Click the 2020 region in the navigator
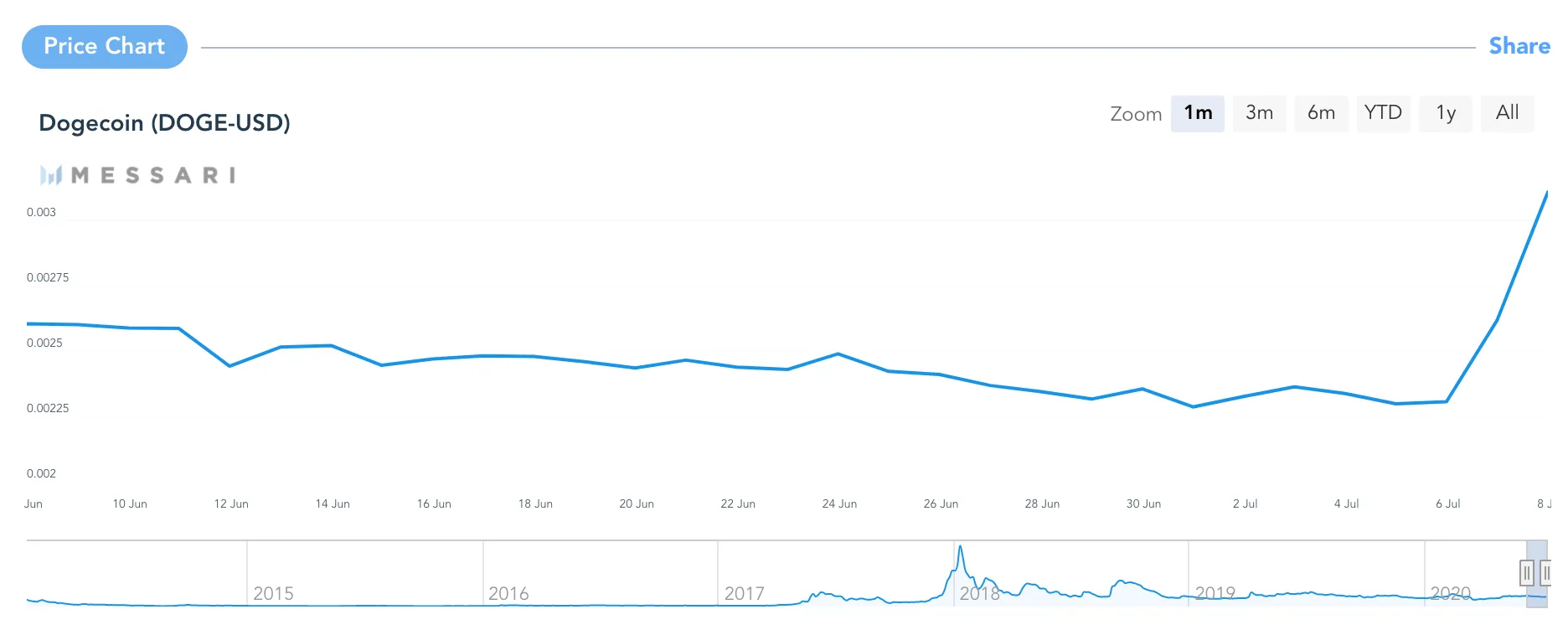The height and width of the screenshot is (630, 1568). pos(1474,586)
